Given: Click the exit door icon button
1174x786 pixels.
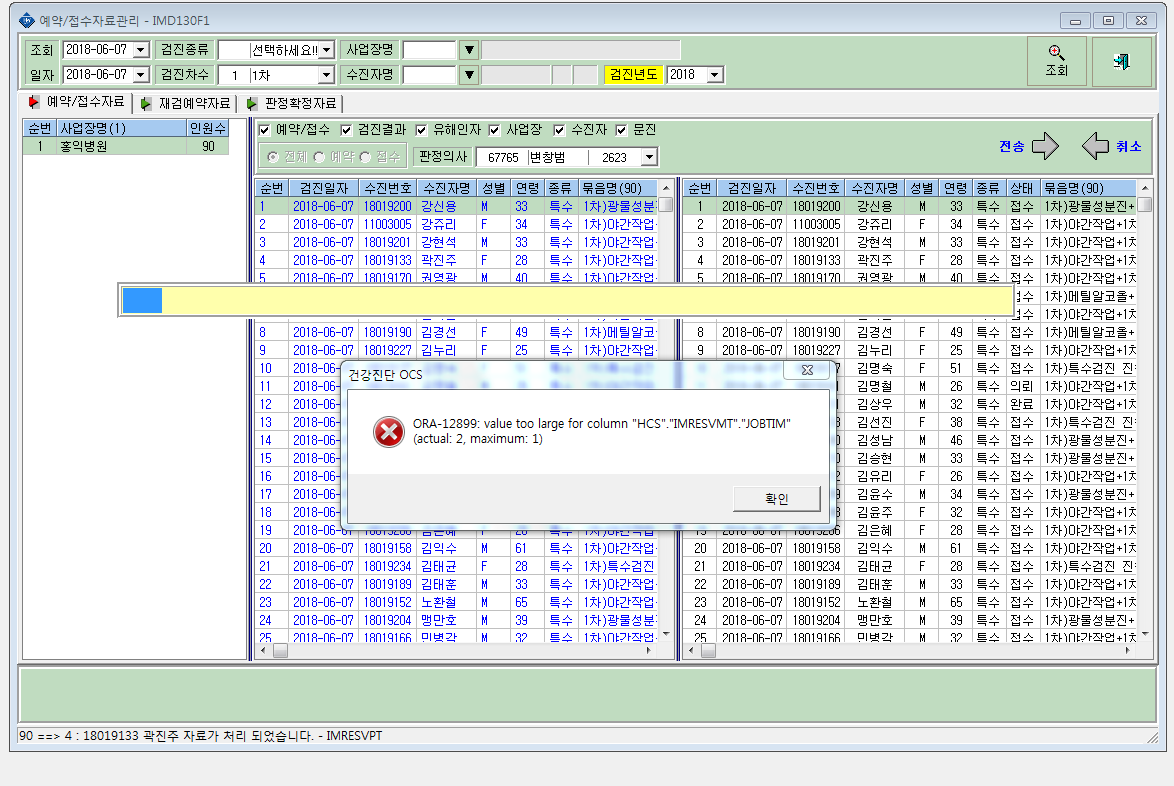Looking at the screenshot, I should click(1121, 61).
